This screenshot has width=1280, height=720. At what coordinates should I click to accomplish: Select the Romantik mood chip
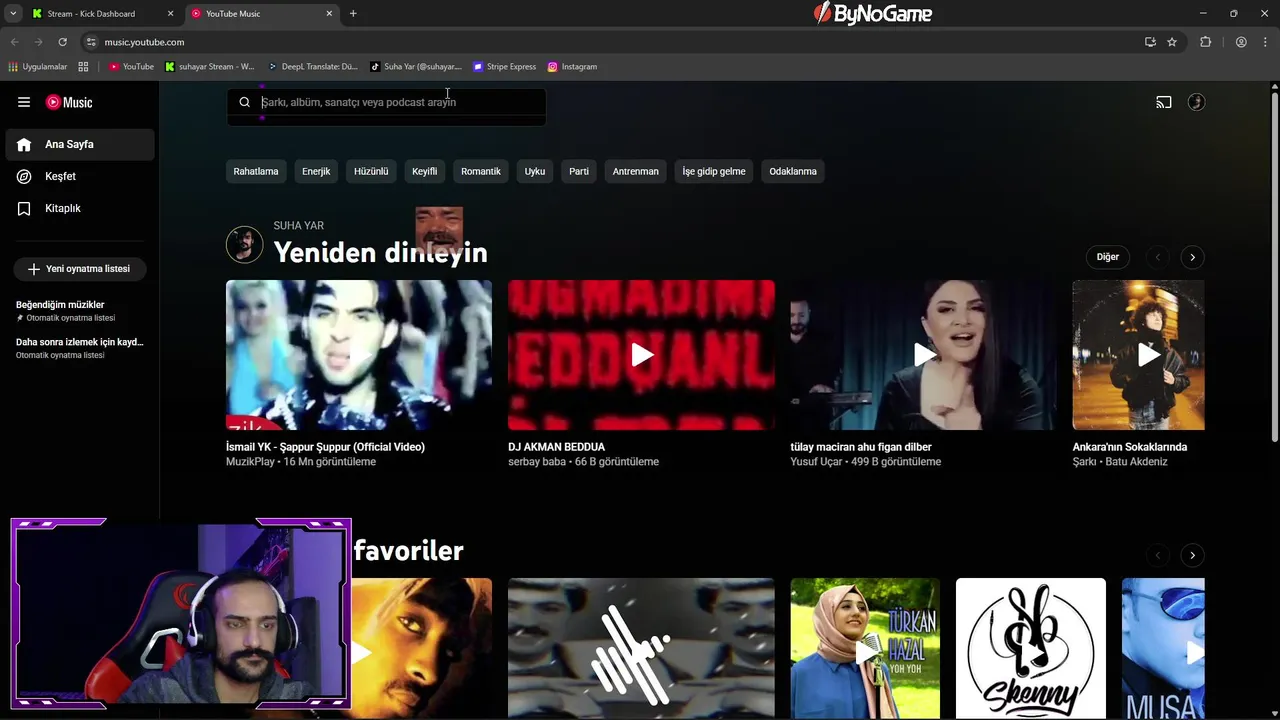pos(481,171)
